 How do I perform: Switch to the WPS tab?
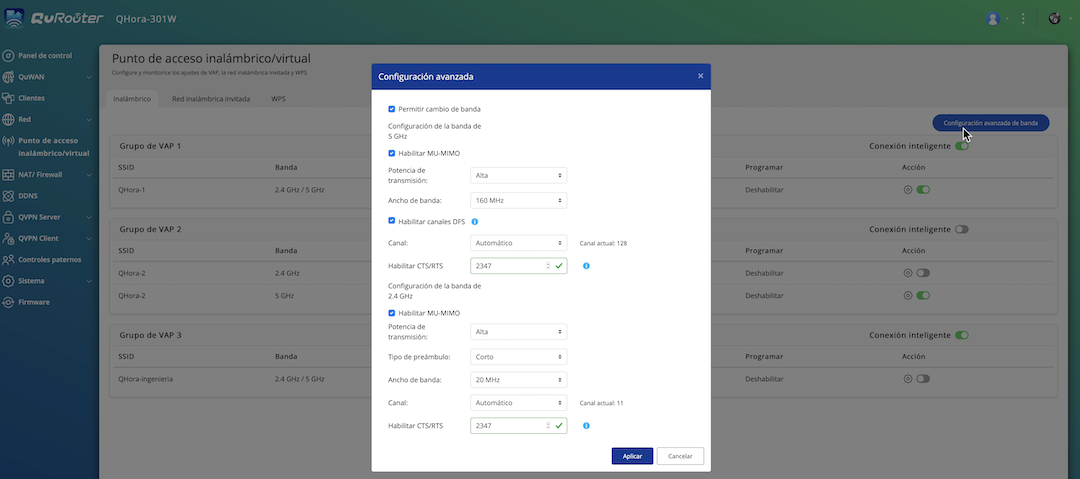pos(278,99)
